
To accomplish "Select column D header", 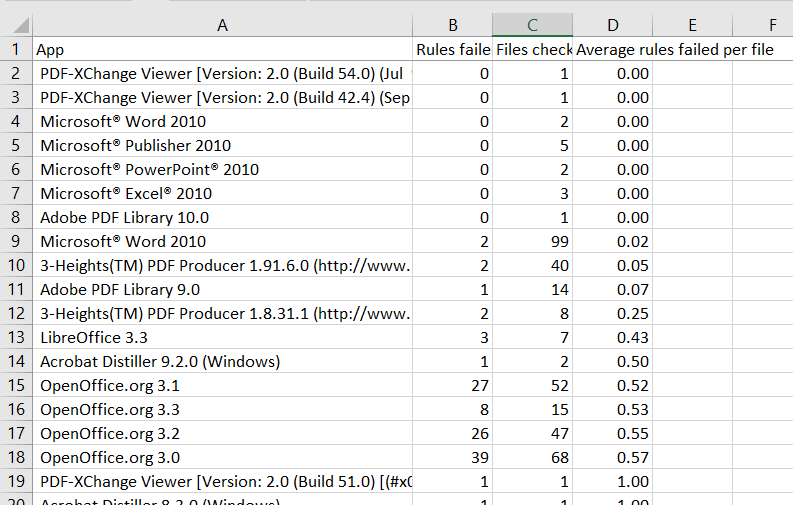I will coord(612,25).
